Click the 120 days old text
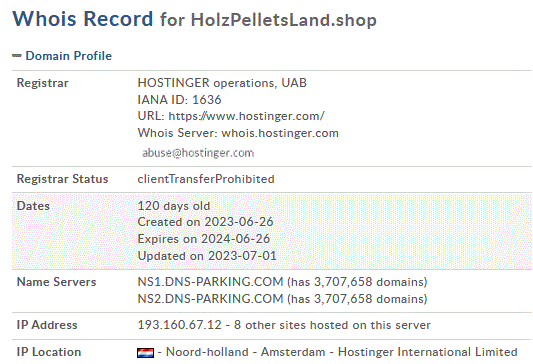The height and width of the screenshot is (364, 533). [174, 206]
